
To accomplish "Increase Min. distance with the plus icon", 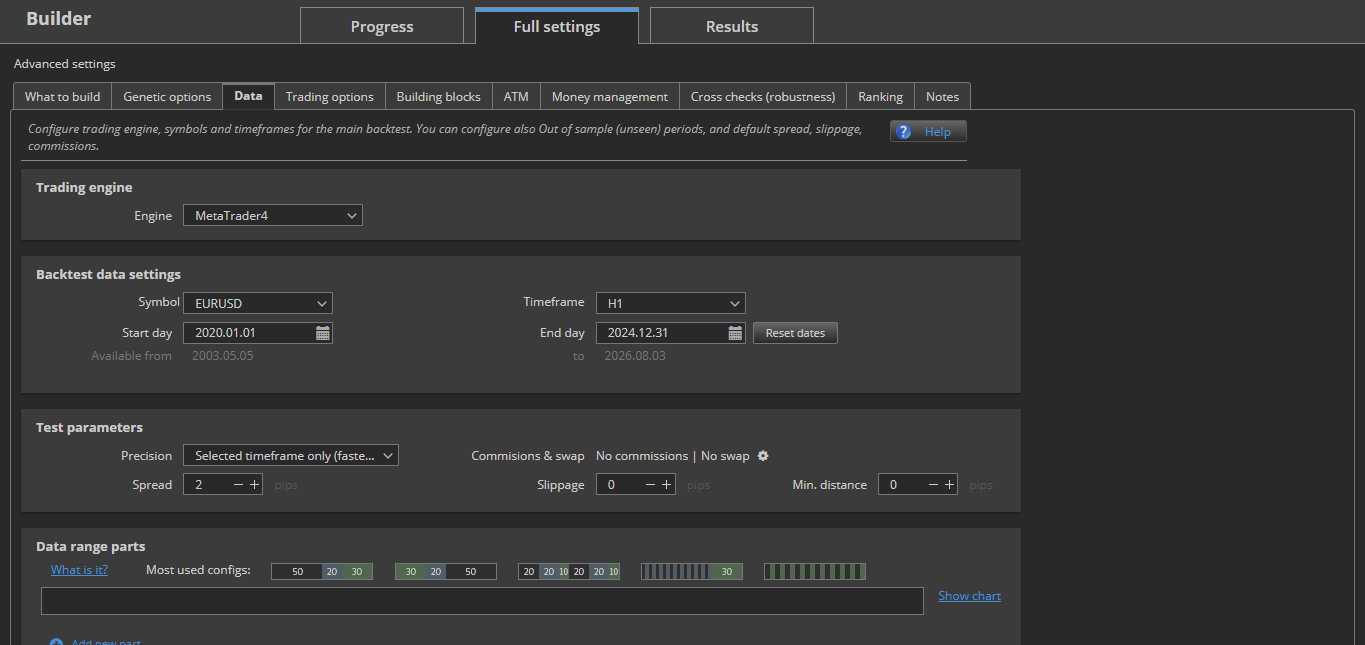I will (x=949, y=485).
